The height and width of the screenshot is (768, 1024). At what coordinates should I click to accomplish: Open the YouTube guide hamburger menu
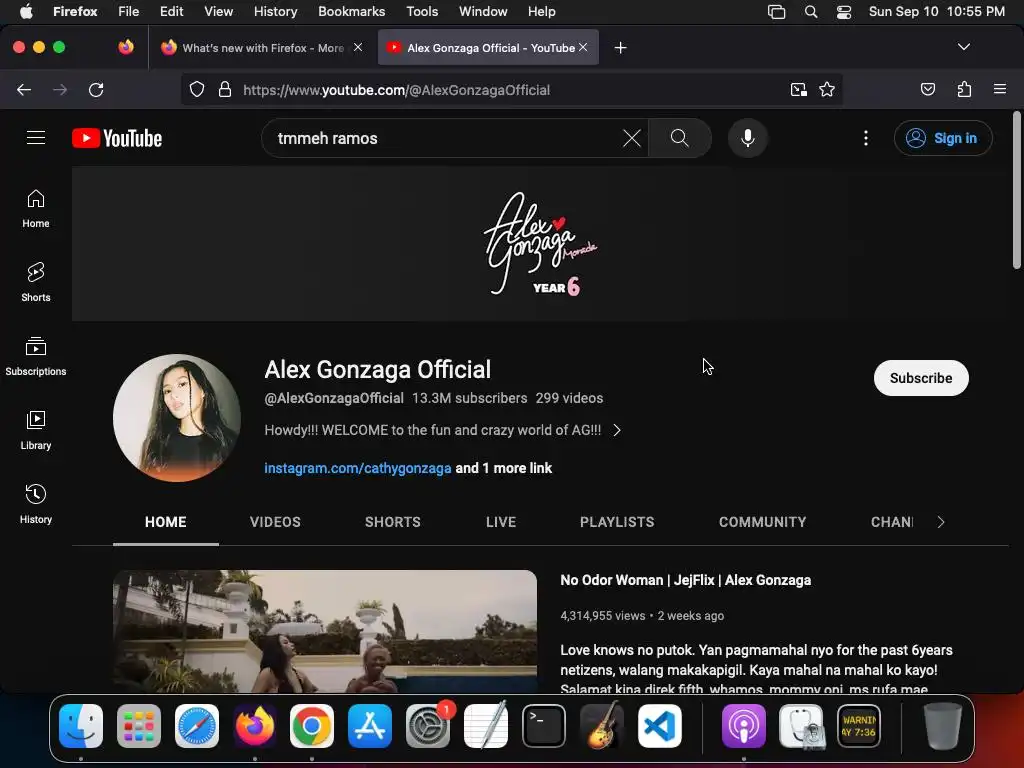click(36, 138)
